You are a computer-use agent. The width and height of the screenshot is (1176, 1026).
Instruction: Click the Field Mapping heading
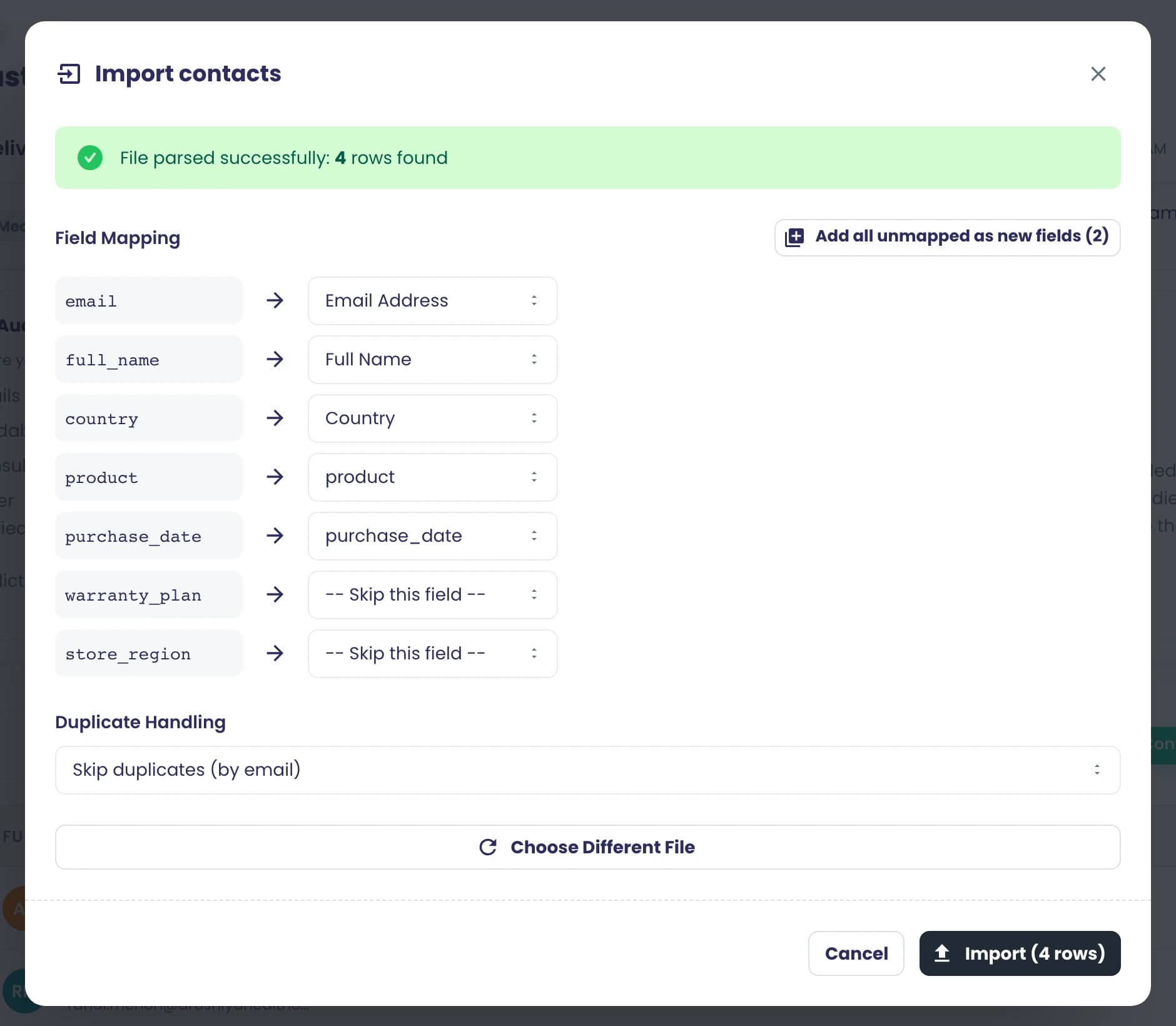pos(118,238)
